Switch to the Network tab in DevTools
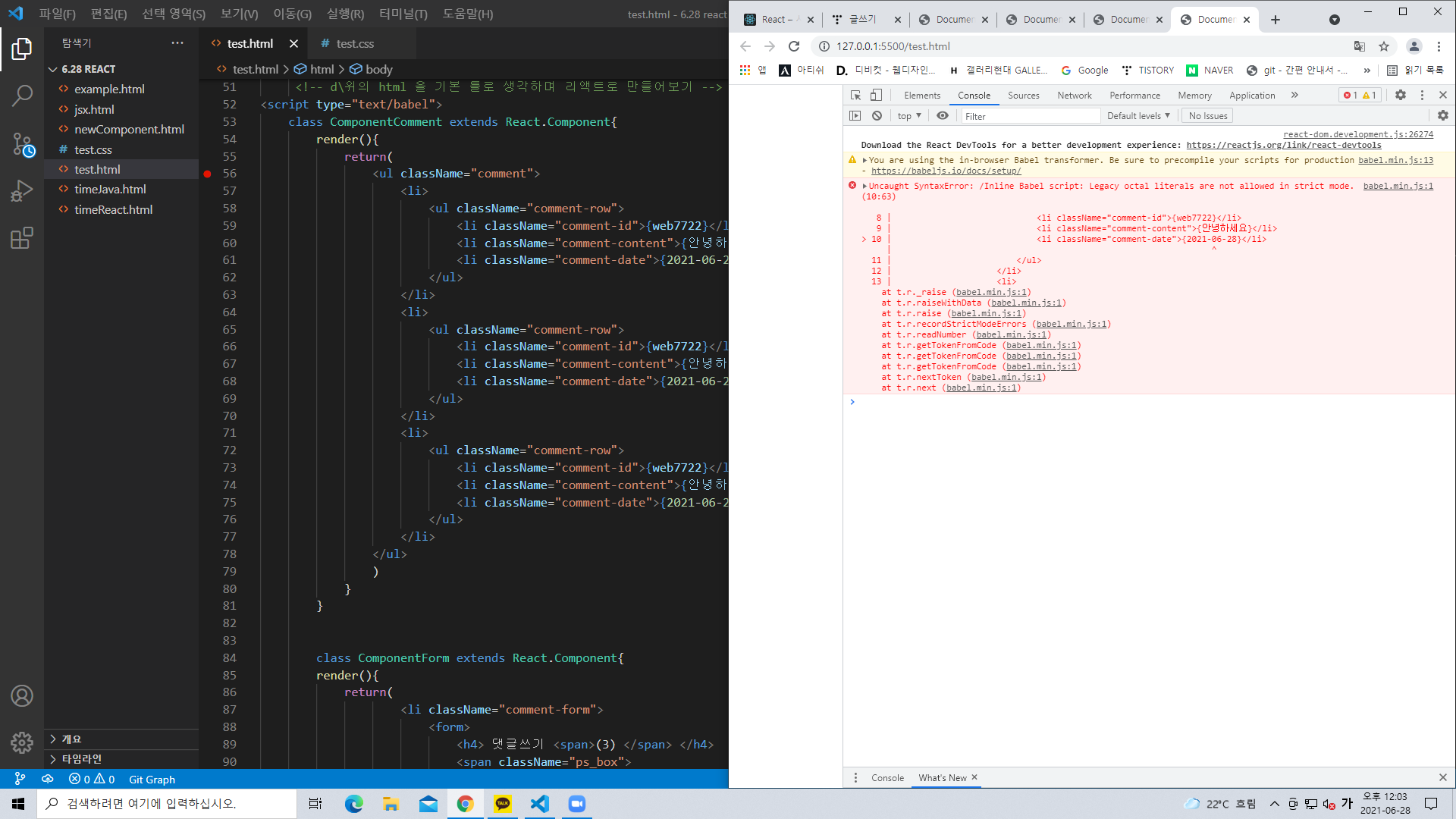 (x=1074, y=96)
